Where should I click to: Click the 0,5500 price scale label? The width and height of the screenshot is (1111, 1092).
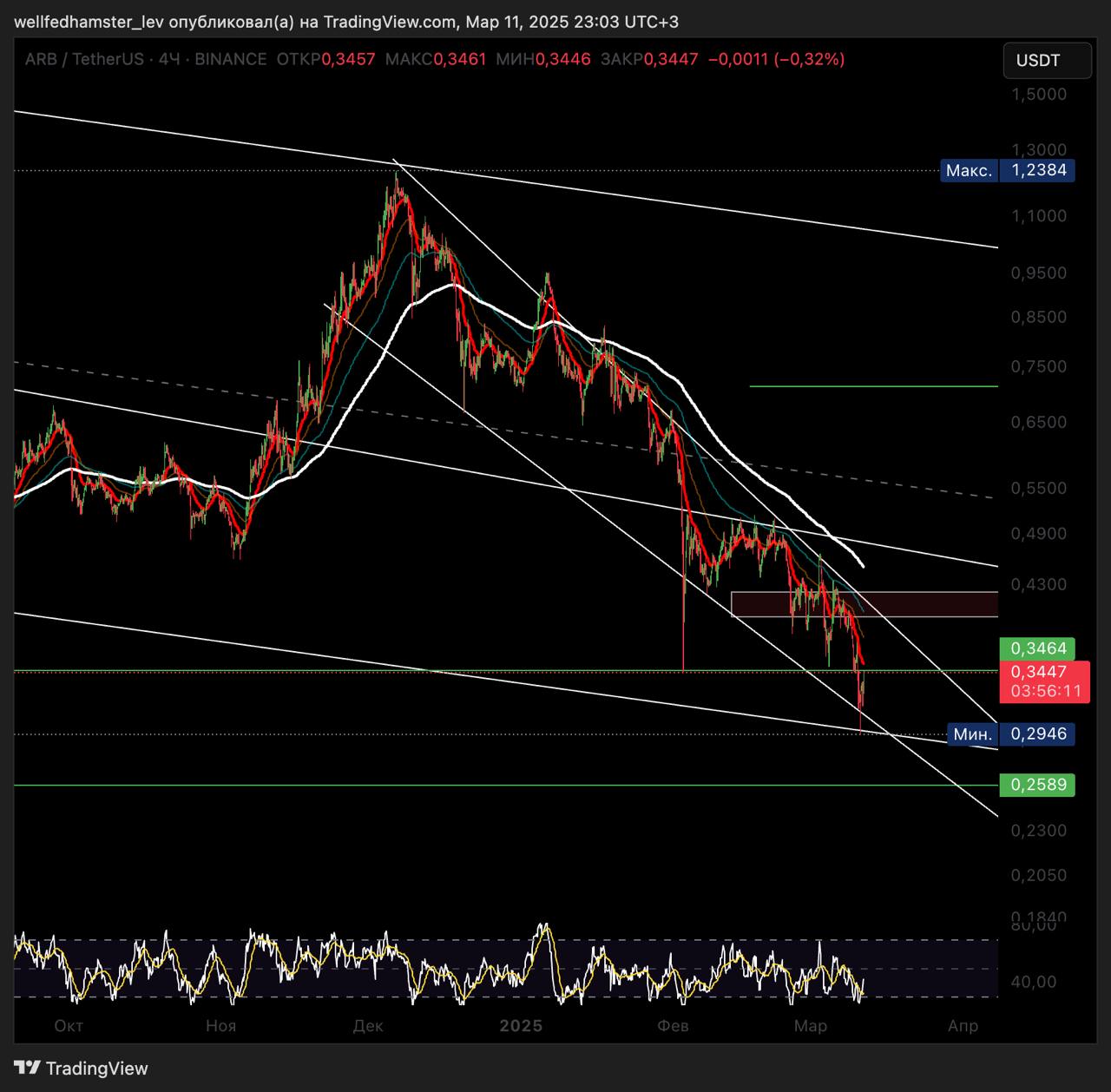(1039, 488)
